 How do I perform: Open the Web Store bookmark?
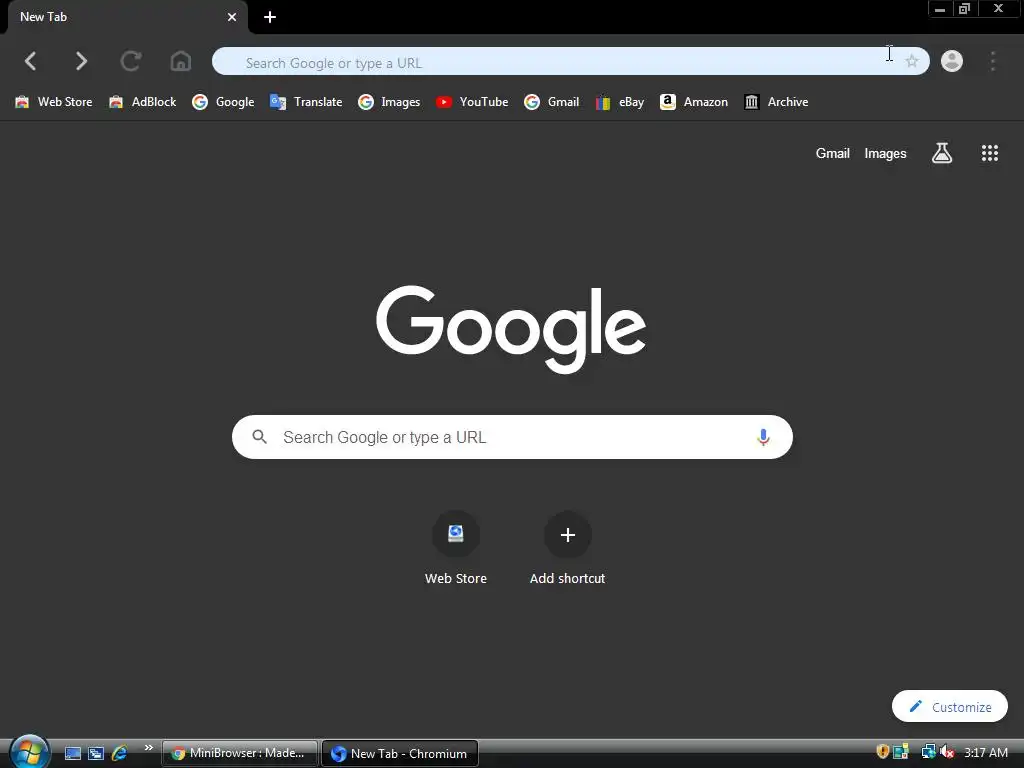pyautogui.click(x=54, y=102)
